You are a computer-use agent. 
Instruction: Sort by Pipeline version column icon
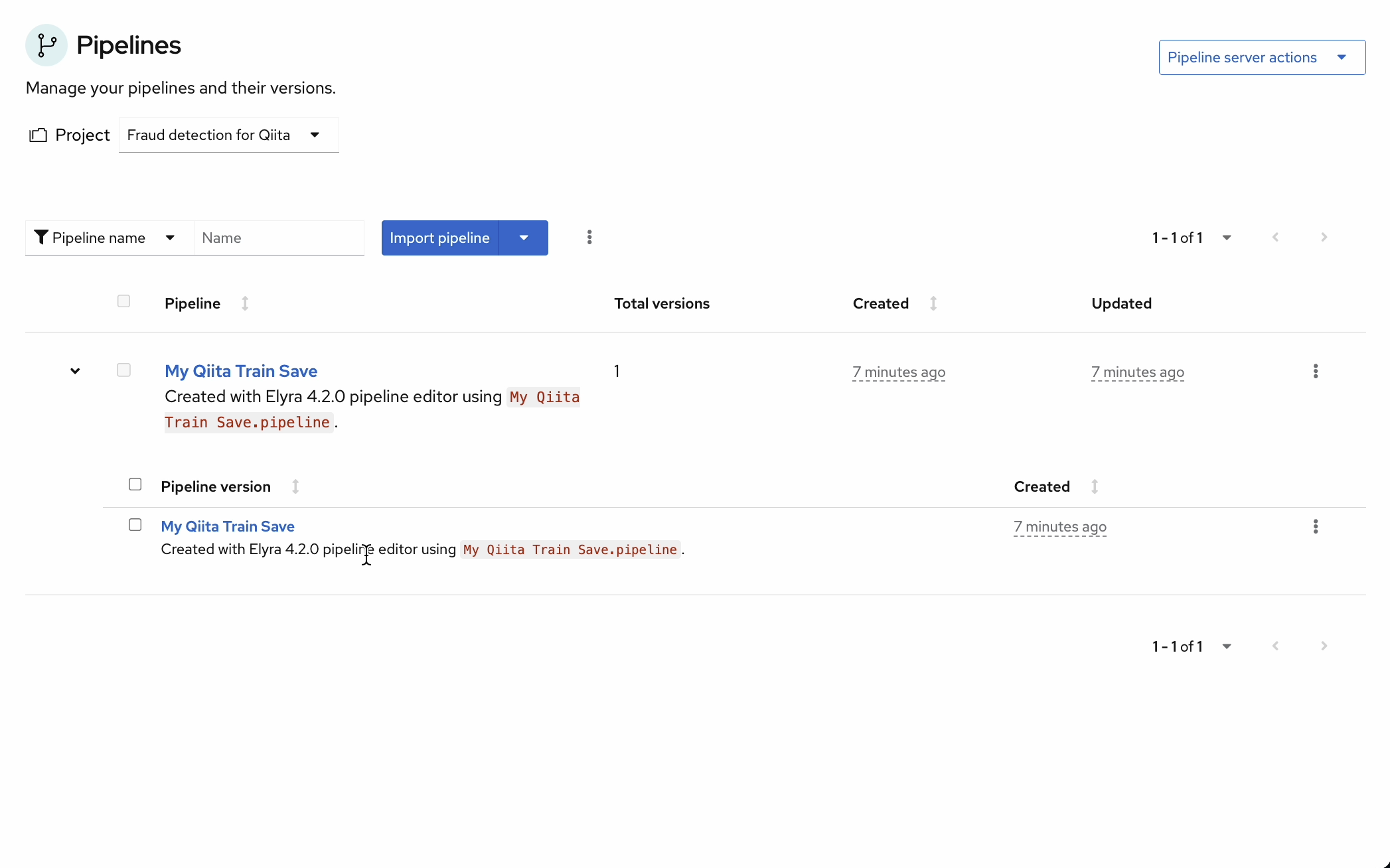295,487
